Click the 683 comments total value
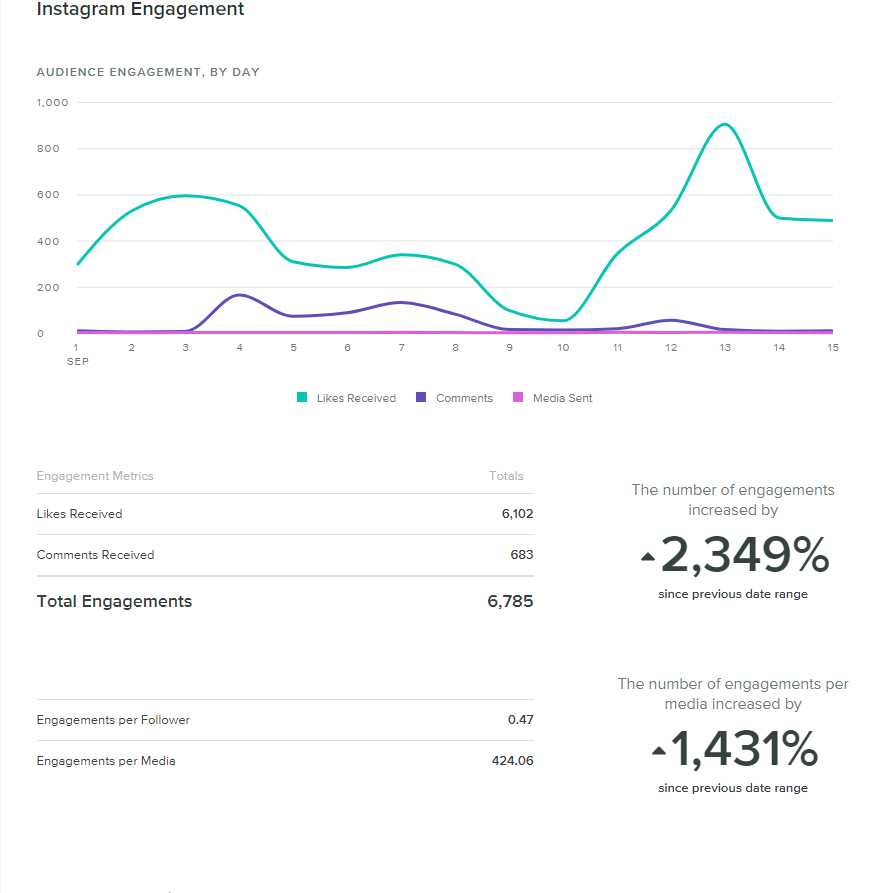The width and height of the screenshot is (888, 893). pyautogui.click(x=522, y=555)
